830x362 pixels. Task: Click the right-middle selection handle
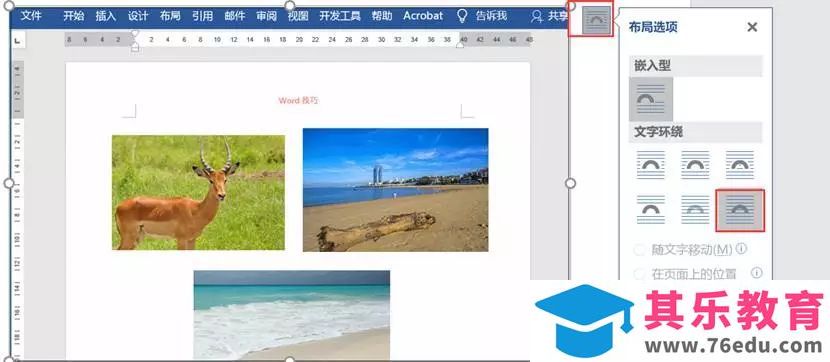570,183
